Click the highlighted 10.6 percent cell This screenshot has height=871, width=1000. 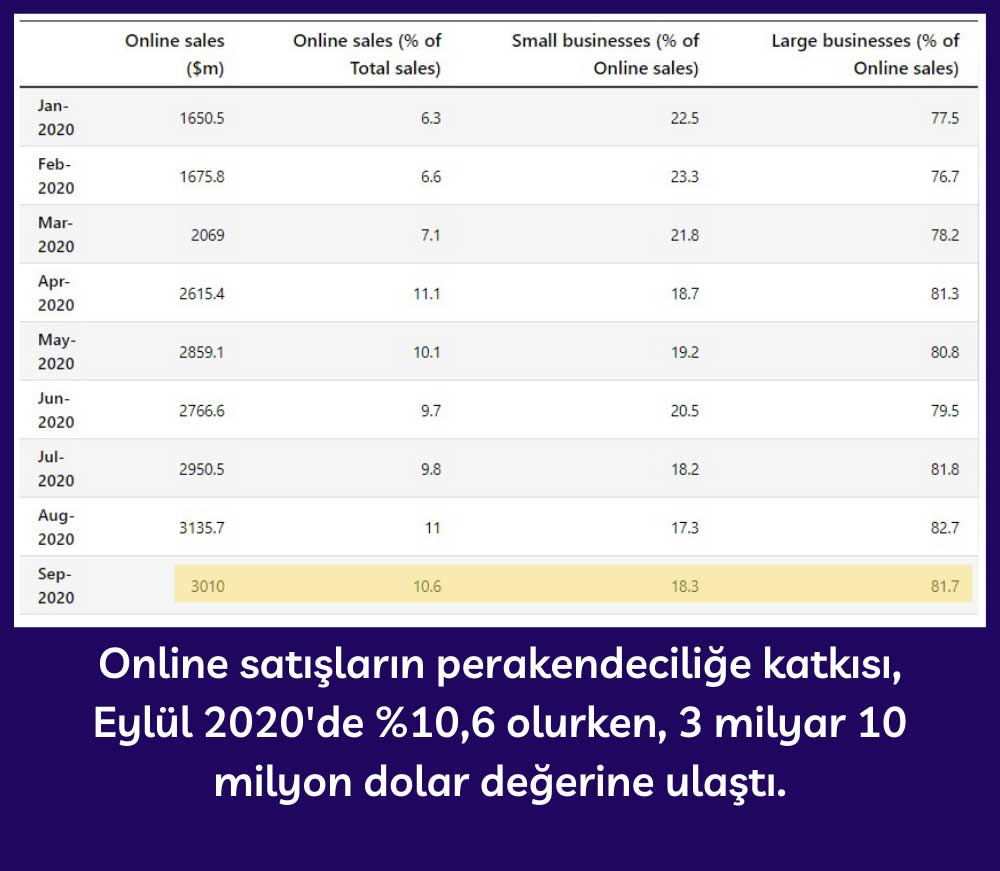click(427, 586)
